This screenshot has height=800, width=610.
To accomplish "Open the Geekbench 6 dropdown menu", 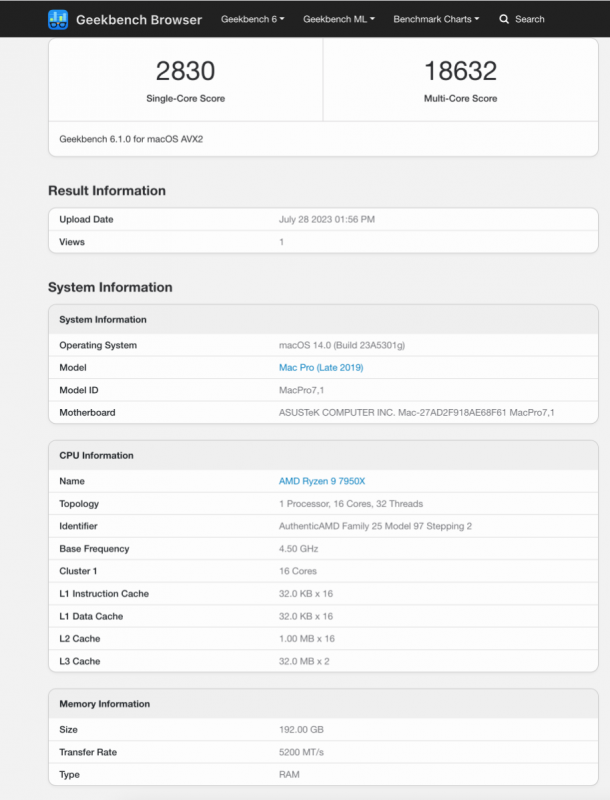I will coord(253,19).
